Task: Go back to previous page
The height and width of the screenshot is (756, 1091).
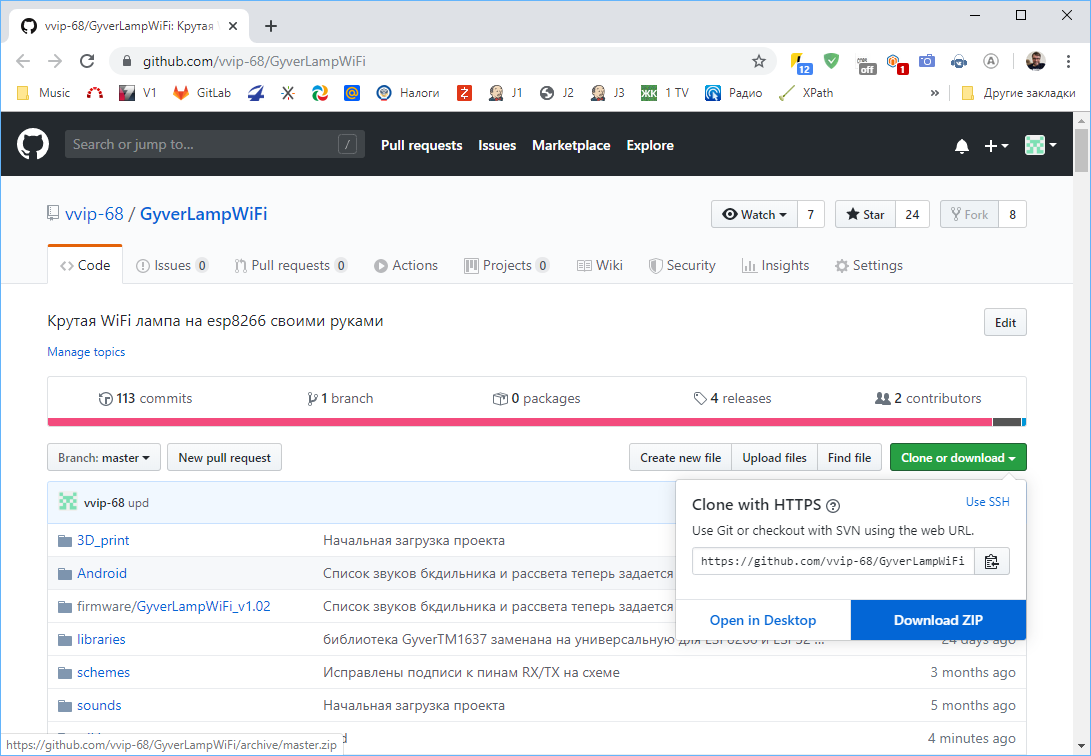Action: click(x=23, y=61)
